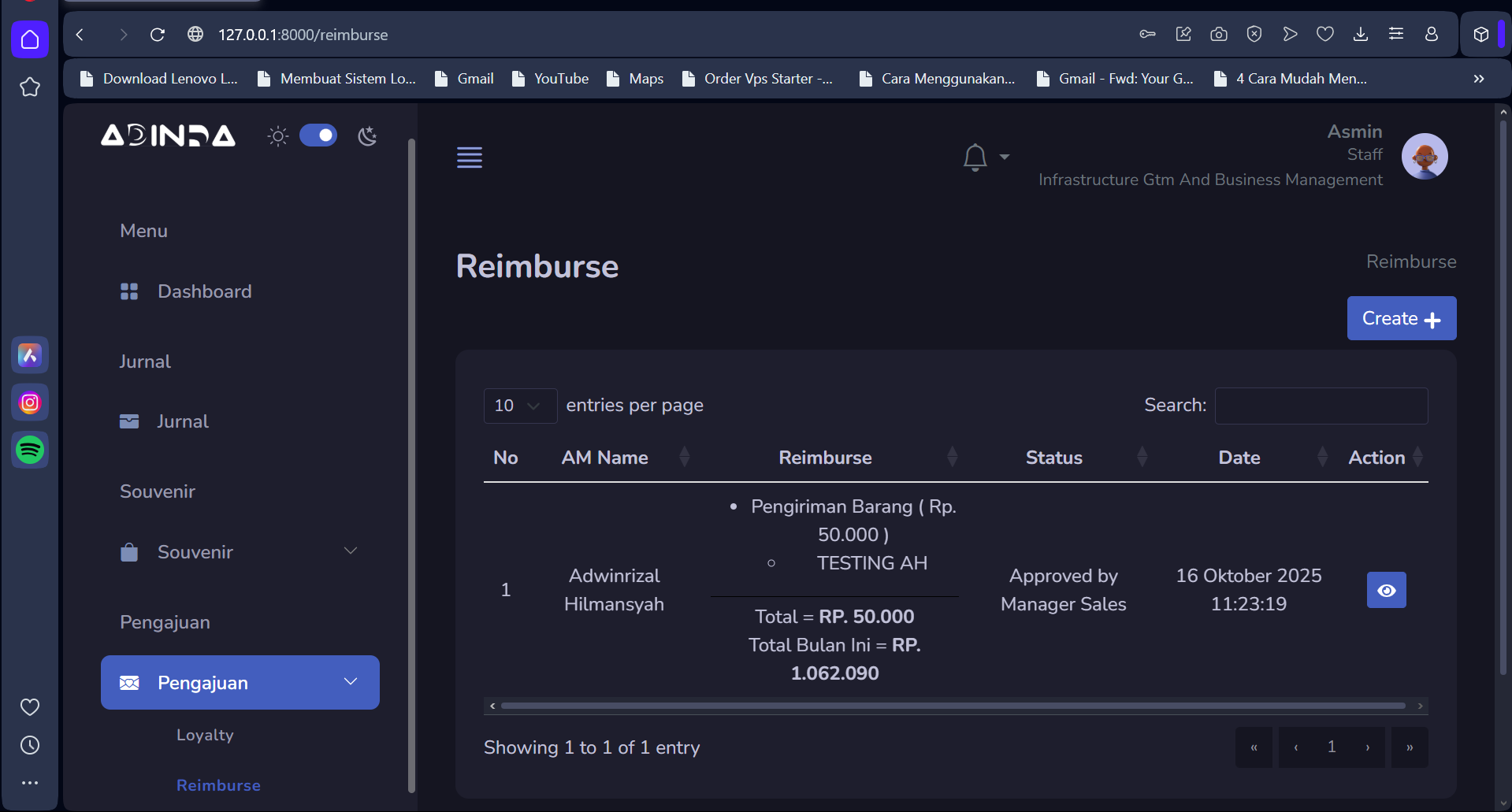The image size is (1512, 812).
Task: Click the Asmin user avatar
Action: point(1424,156)
